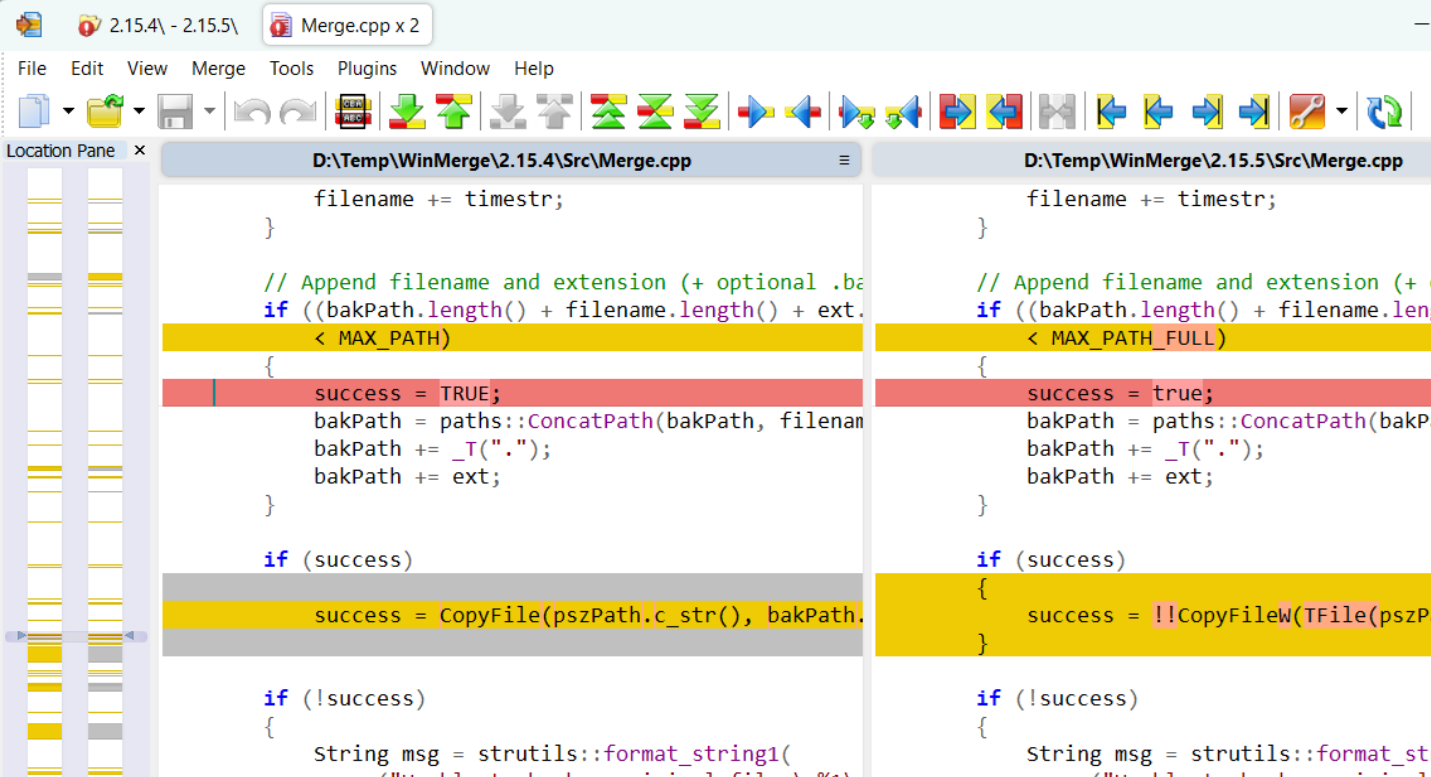This screenshot has width=1431, height=777.
Task: Expand the New document dropdown arrow
Action: 68,111
